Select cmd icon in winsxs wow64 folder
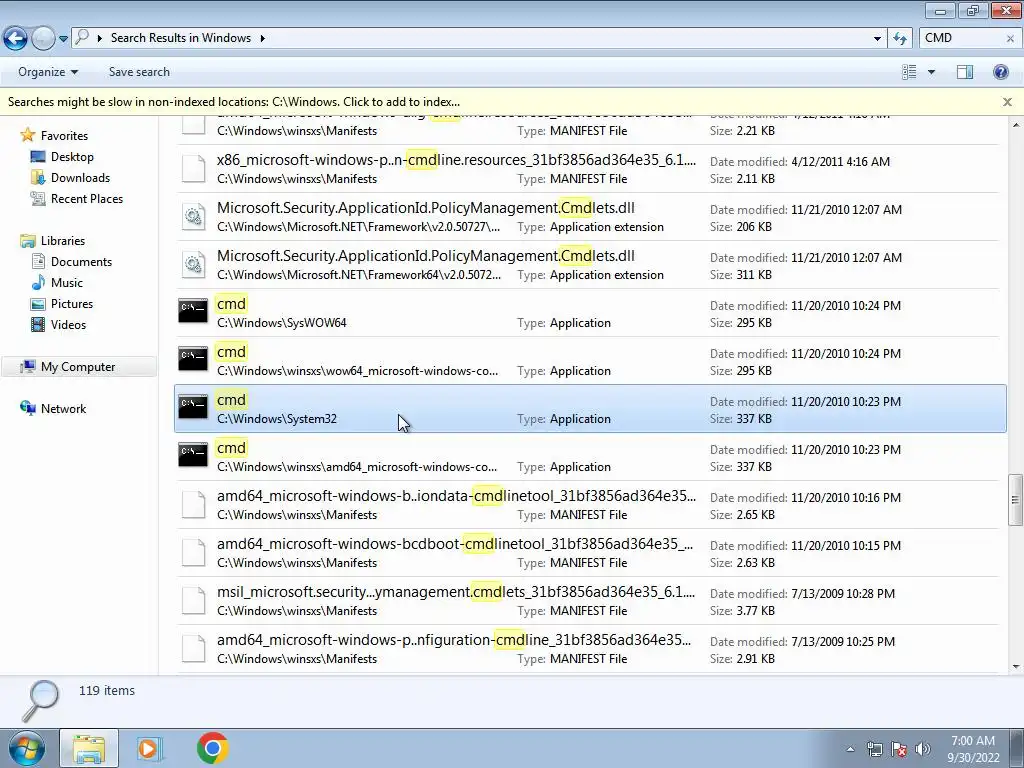Viewport: 1024px width, 768px height. [193, 359]
